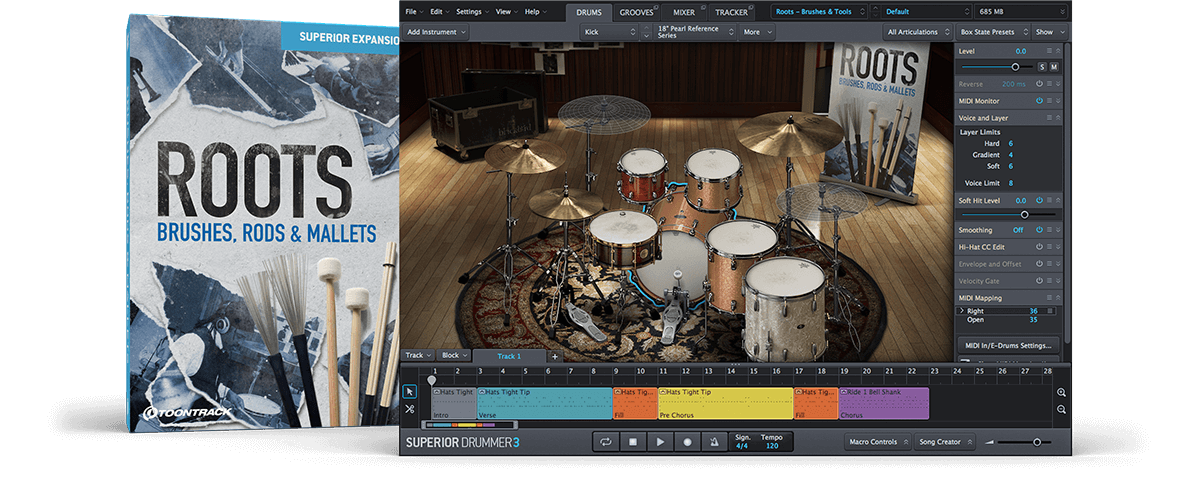Collapse the Level section chevron
The image size is (1200, 488).
[1058, 50]
